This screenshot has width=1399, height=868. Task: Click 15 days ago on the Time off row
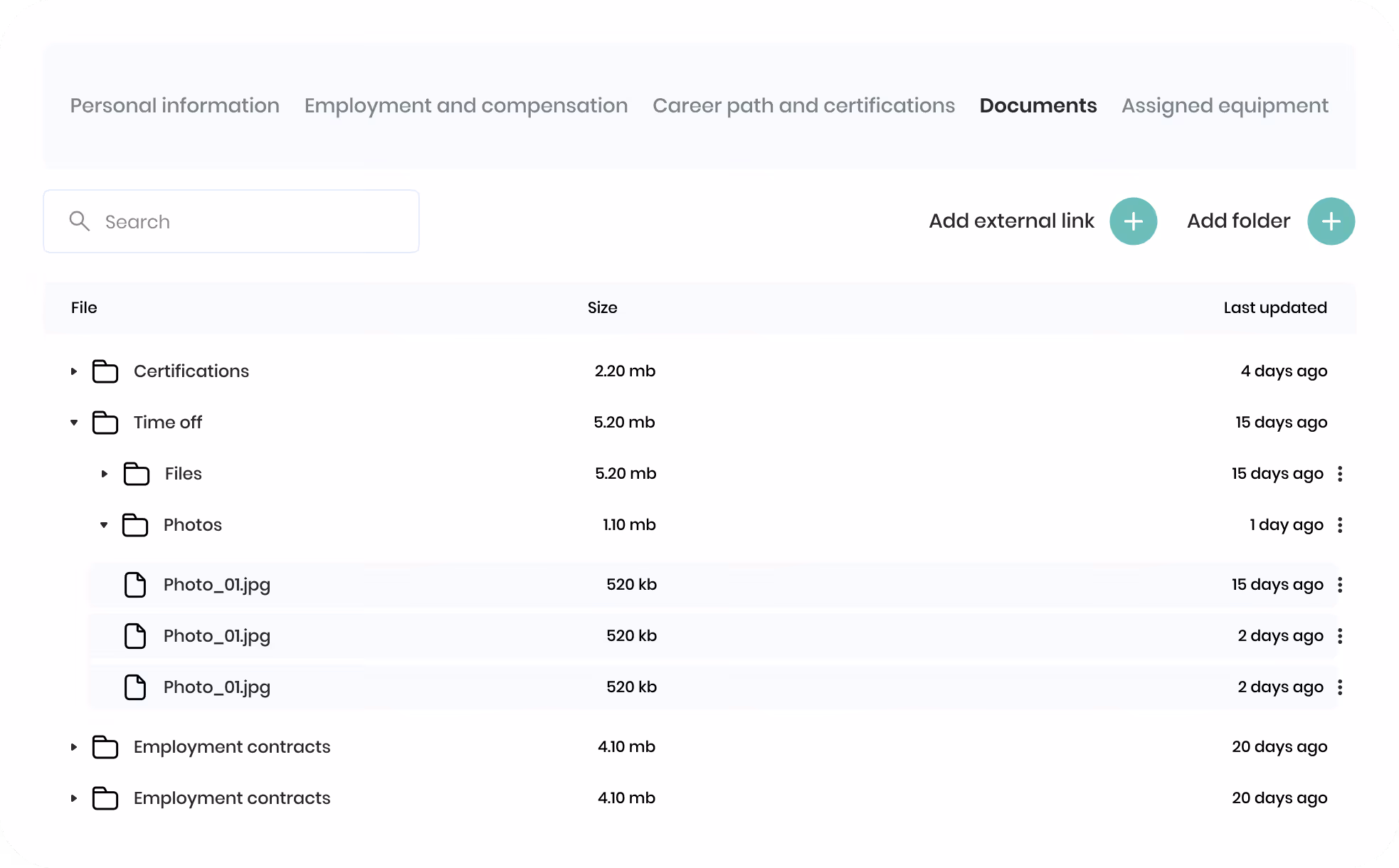pyautogui.click(x=1282, y=423)
